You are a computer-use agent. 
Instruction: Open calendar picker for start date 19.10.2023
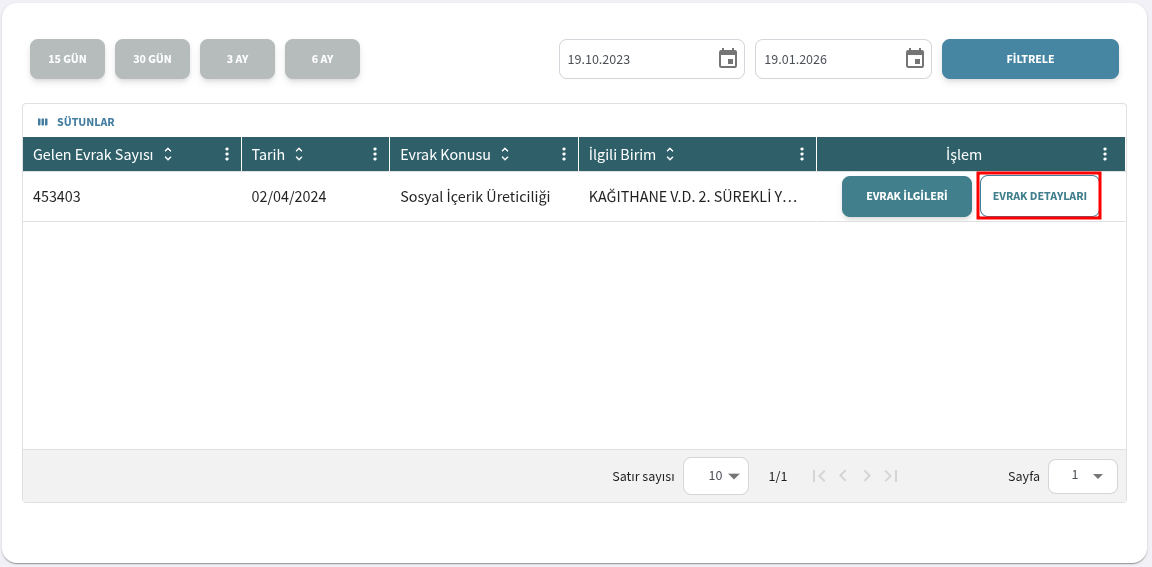tap(727, 59)
